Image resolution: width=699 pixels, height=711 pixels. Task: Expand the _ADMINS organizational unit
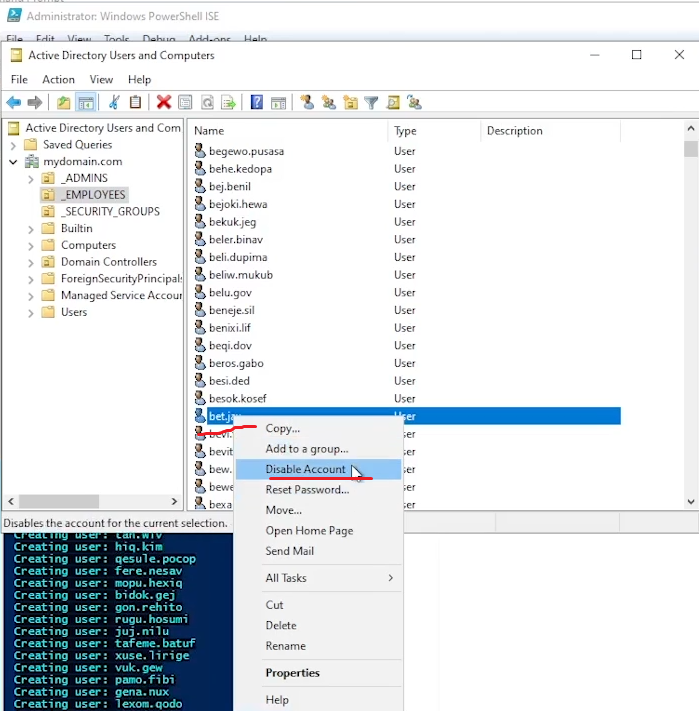30,179
